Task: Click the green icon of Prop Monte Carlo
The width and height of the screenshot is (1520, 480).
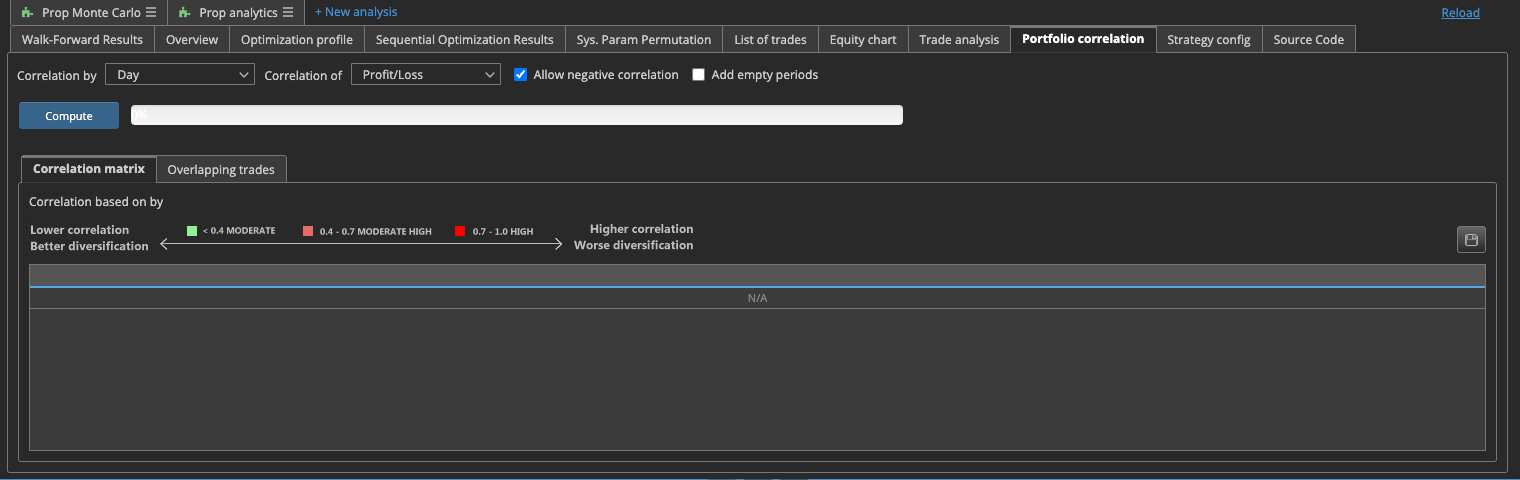Action: [27, 13]
